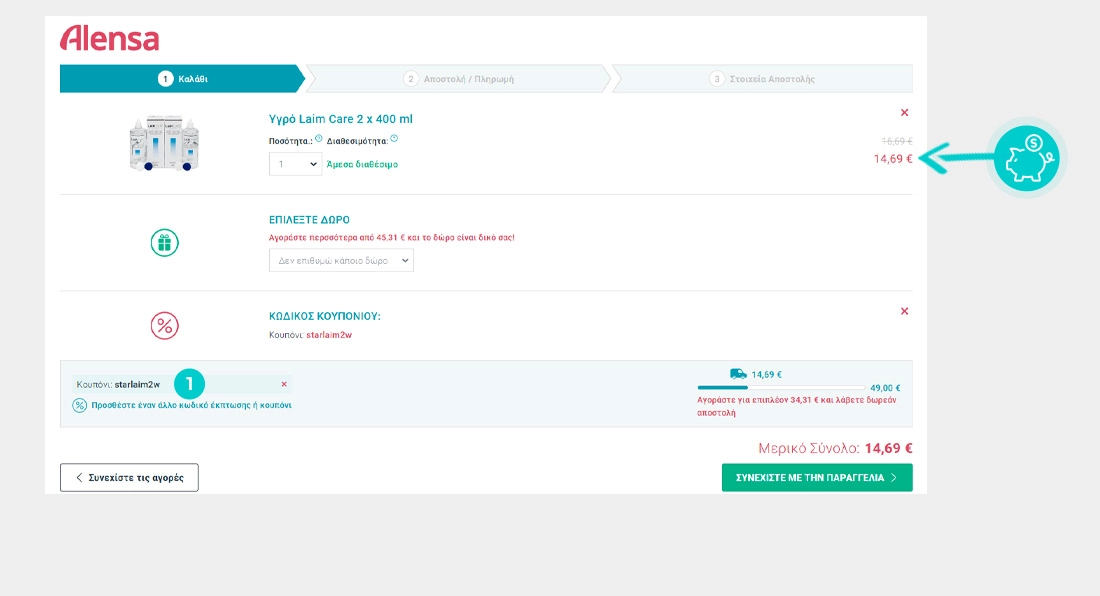Click the percent coupon icon

[x=164, y=325]
